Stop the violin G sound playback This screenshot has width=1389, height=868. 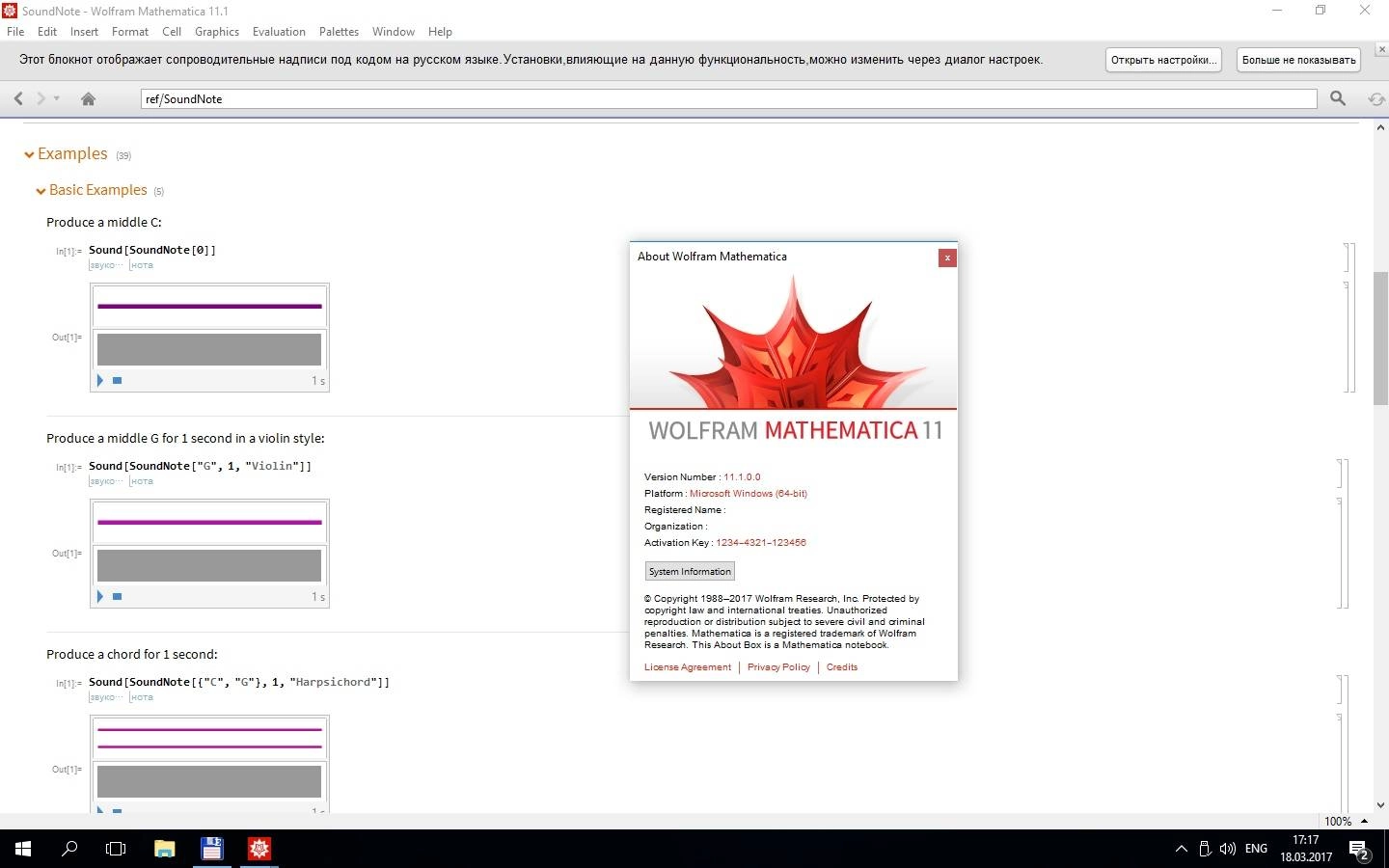[117, 597]
